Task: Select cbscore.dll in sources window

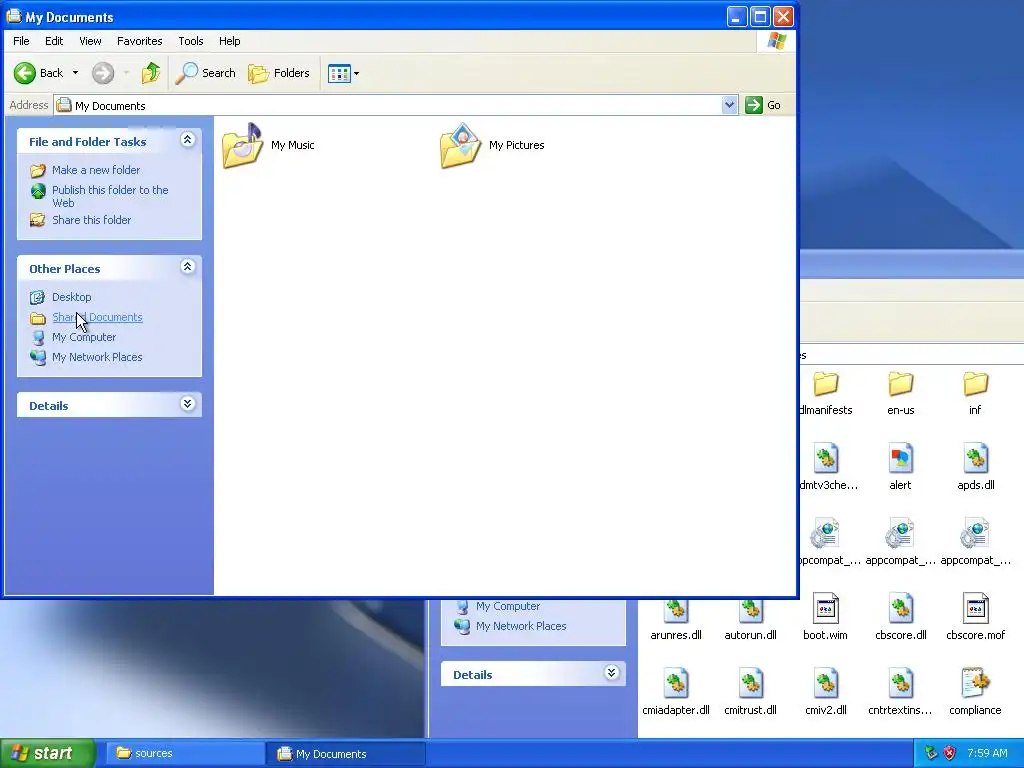Action: point(901,617)
